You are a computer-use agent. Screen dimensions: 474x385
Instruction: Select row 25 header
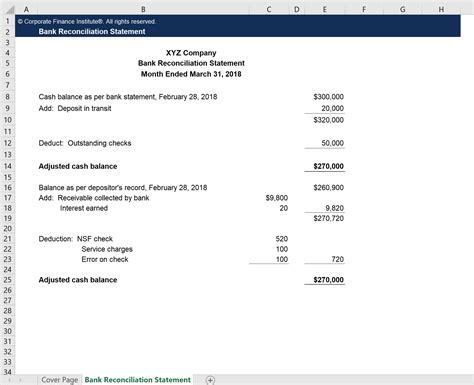[7, 280]
